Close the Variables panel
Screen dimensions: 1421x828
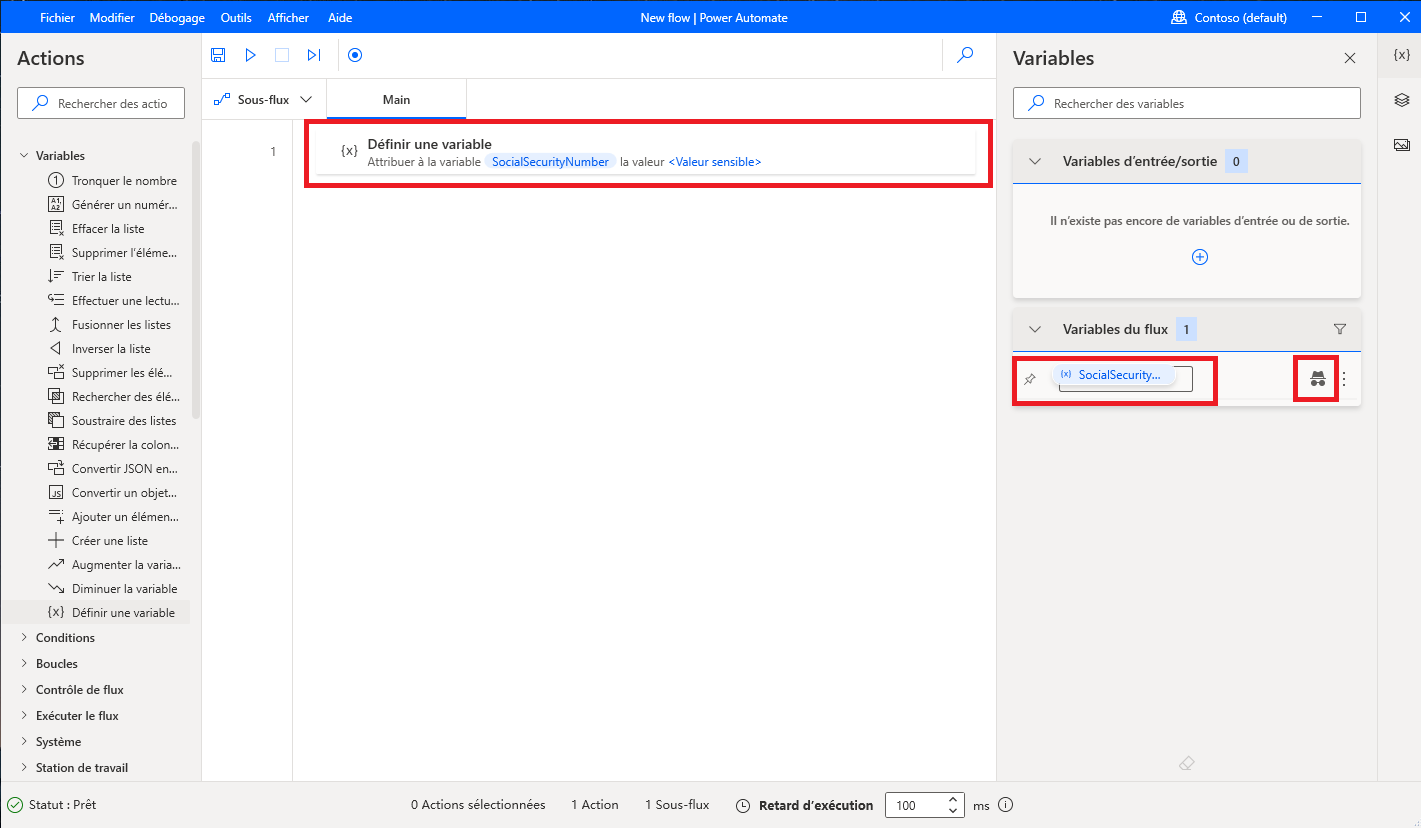click(1350, 58)
